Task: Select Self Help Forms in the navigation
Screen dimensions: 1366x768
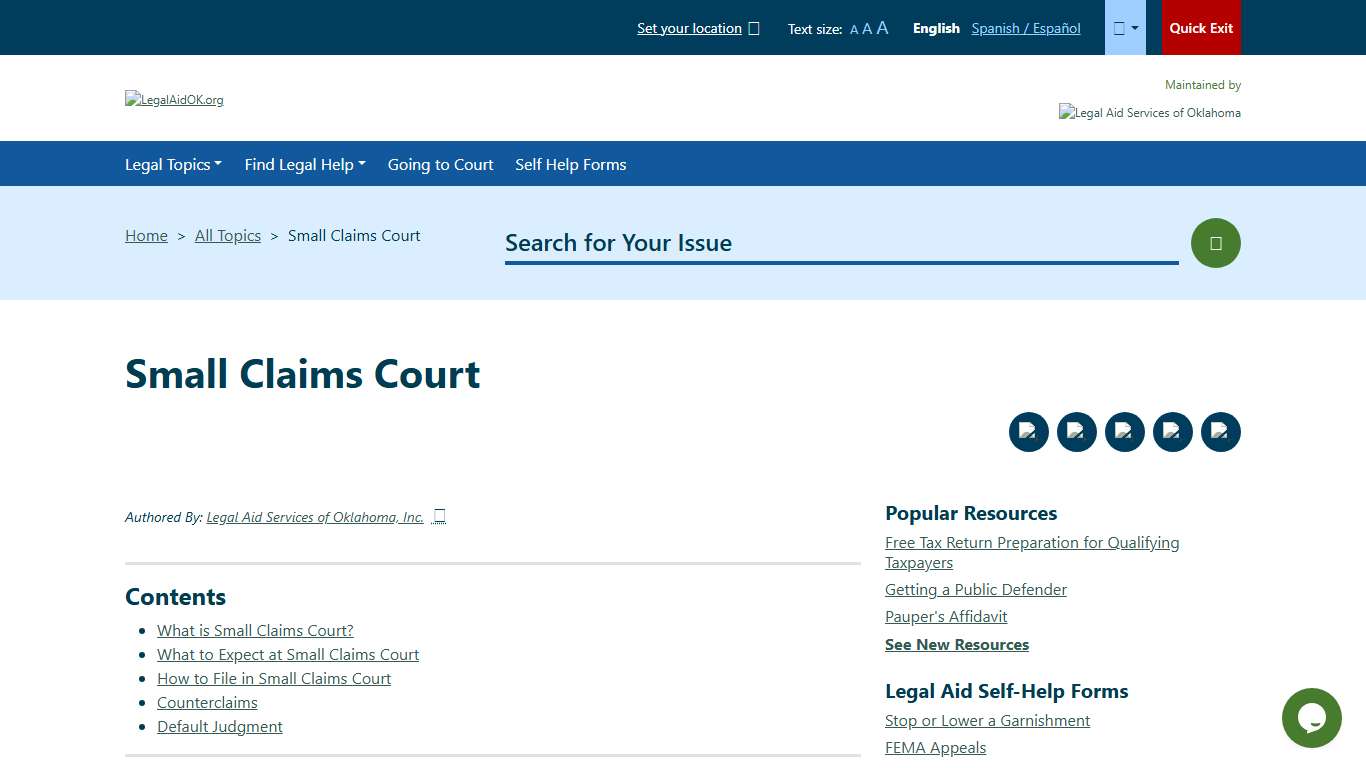Action: 570,164
